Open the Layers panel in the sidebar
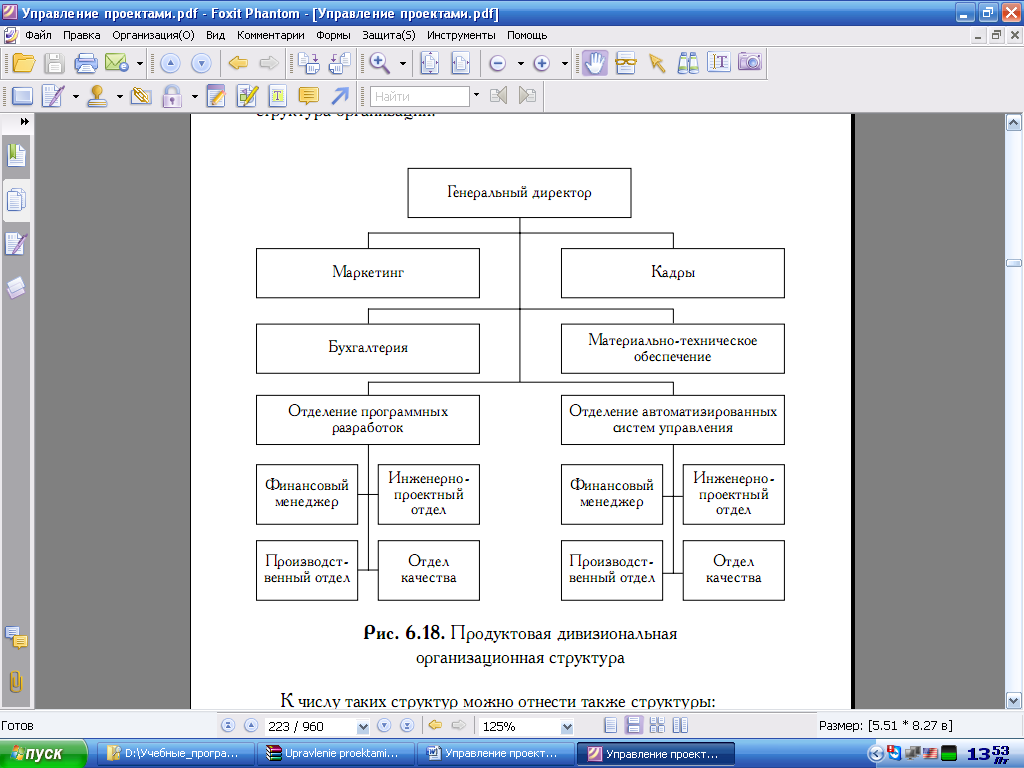Screen dimensions: 1024x768 pyautogui.click(x=16, y=288)
